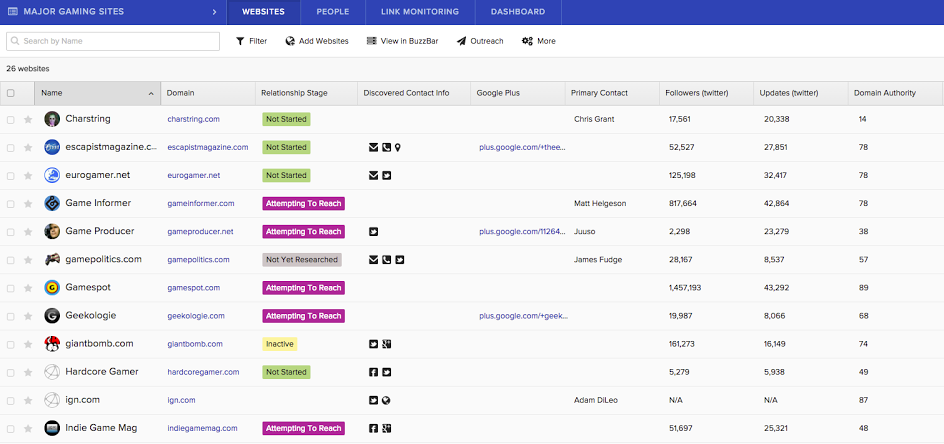Toggle the Name column sort arrow
944x444 pixels.
[x=151, y=93]
